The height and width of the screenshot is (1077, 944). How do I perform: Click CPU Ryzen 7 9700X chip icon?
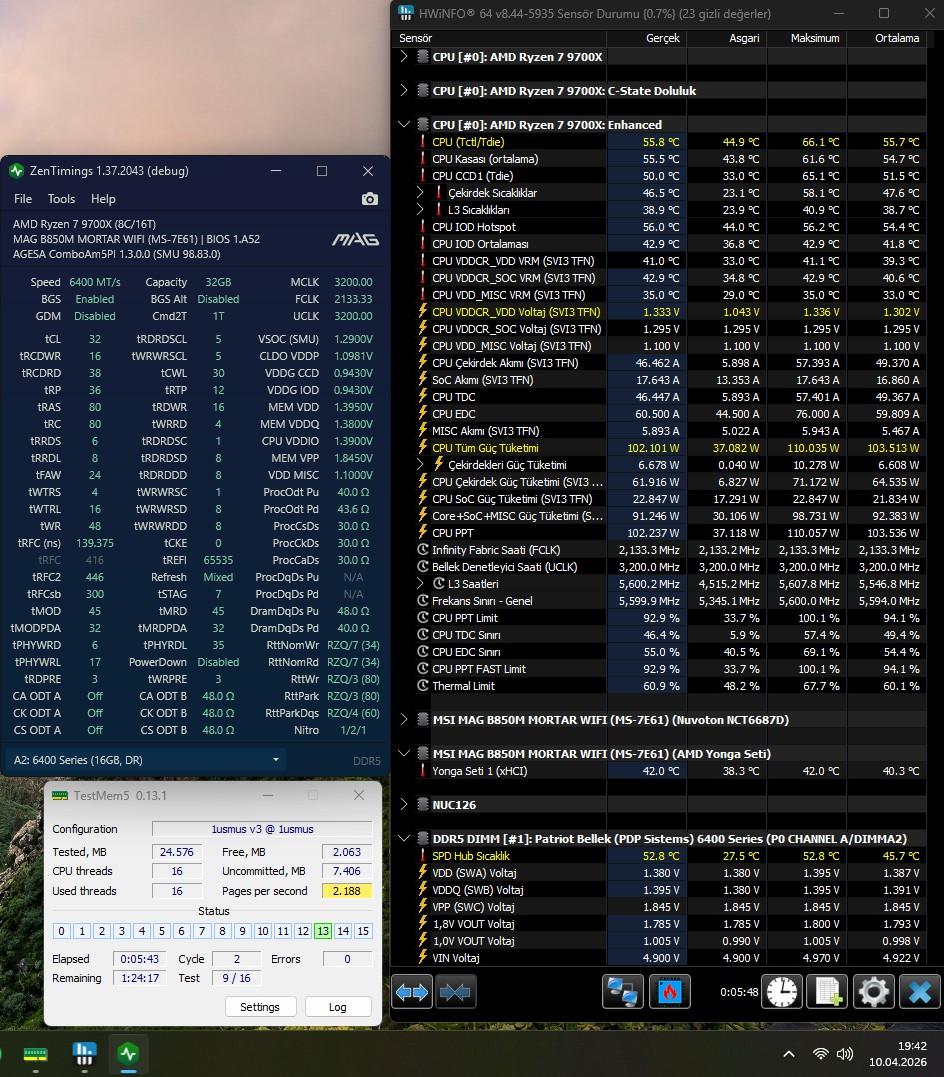(423, 57)
